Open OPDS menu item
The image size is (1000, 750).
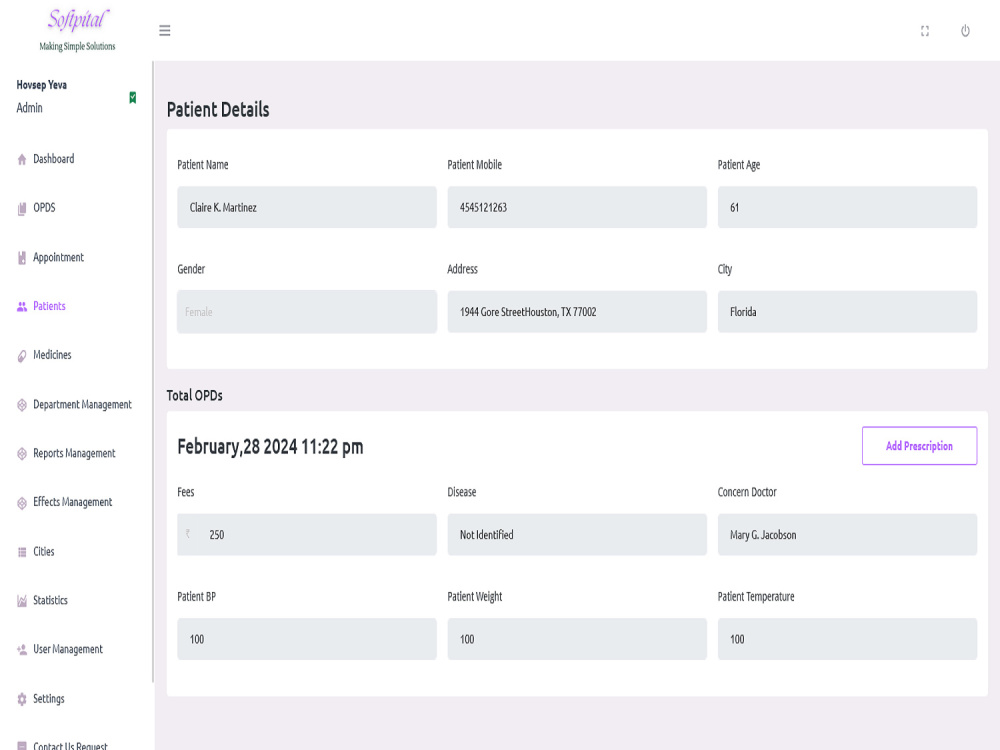pos(44,208)
